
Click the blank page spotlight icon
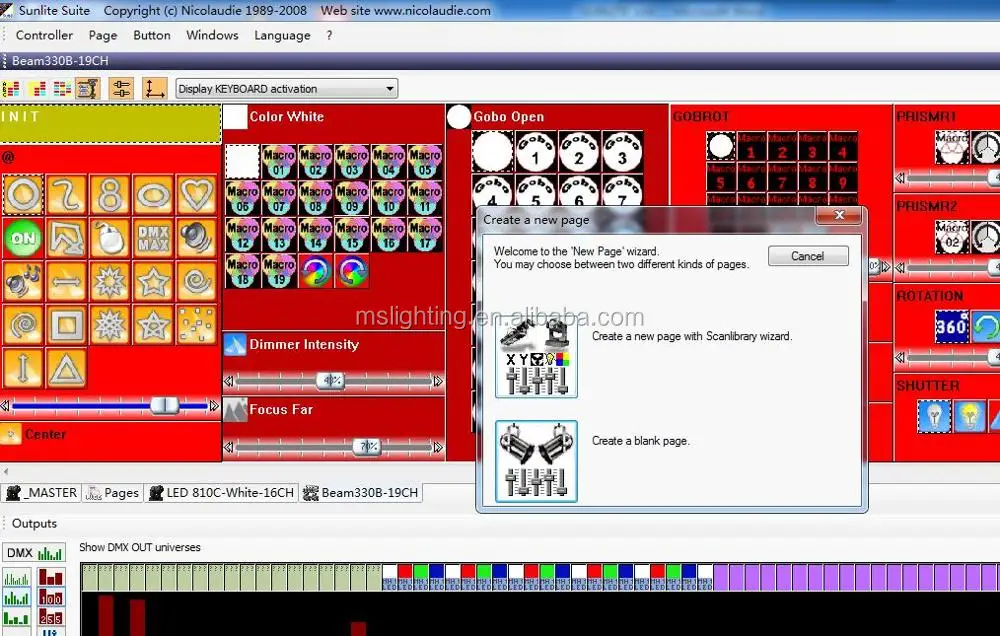click(x=536, y=460)
